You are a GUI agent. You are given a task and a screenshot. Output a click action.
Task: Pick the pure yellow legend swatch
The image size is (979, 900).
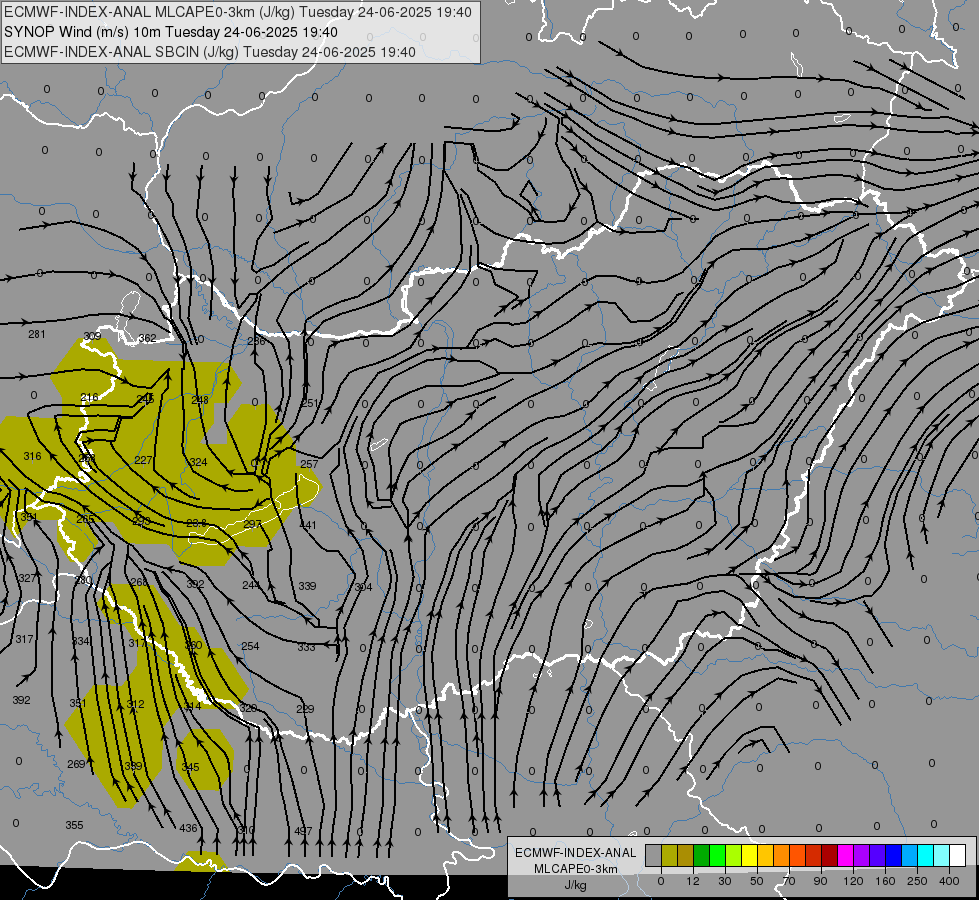tap(749, 855)
